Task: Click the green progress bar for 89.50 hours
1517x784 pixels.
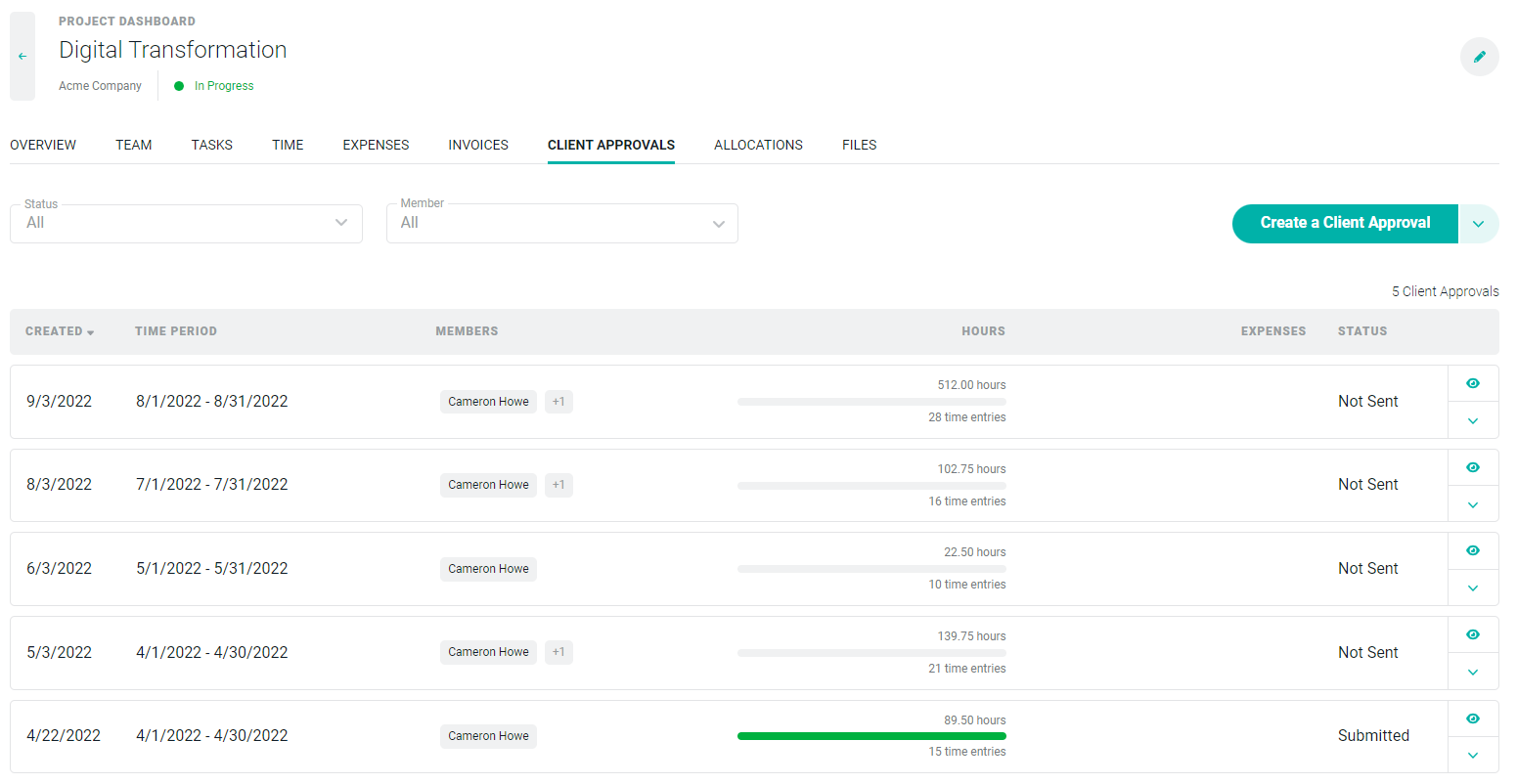Action: (x=871, y=736)
